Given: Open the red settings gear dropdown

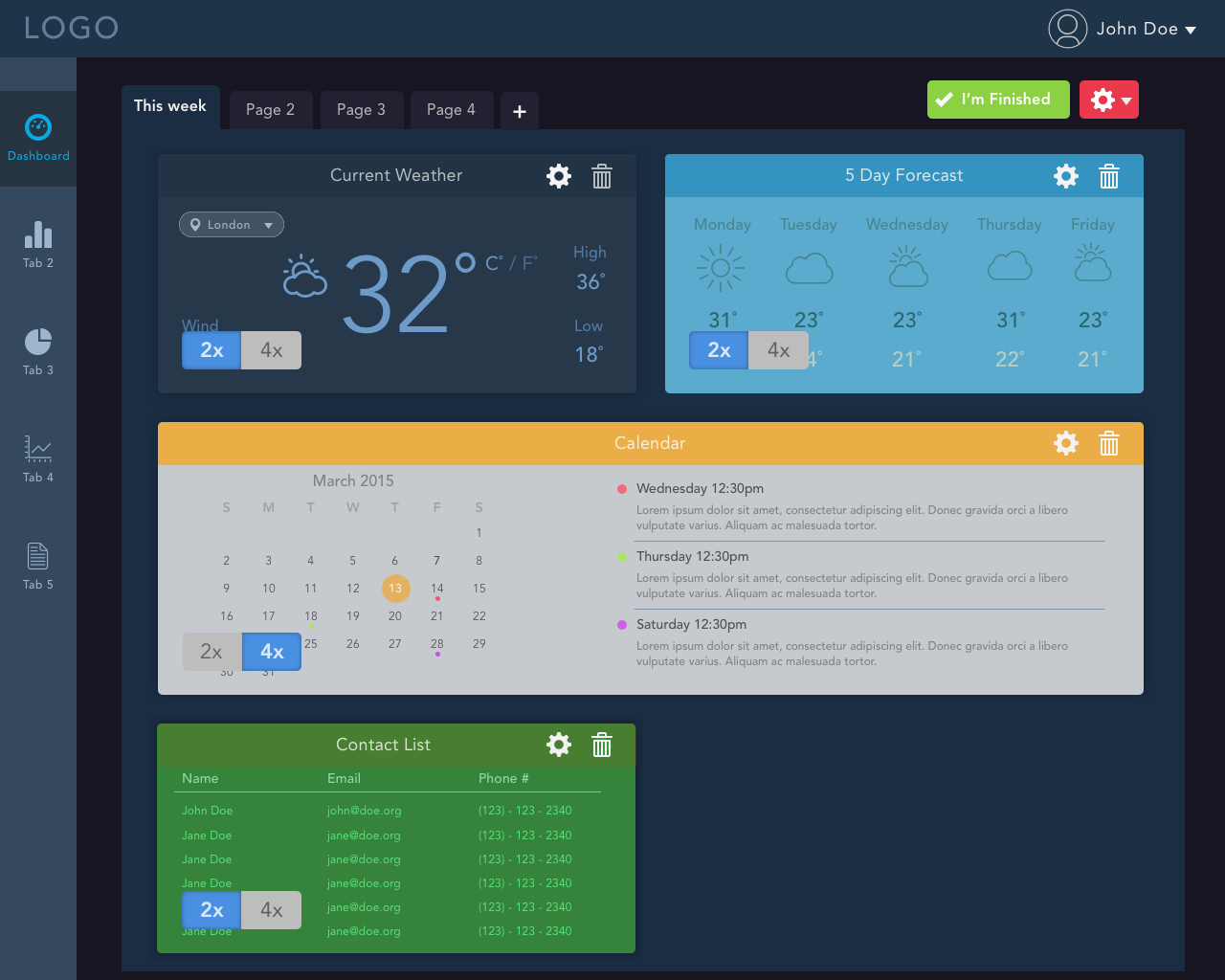Looking at the screenshot, I should coord(1109,100).
